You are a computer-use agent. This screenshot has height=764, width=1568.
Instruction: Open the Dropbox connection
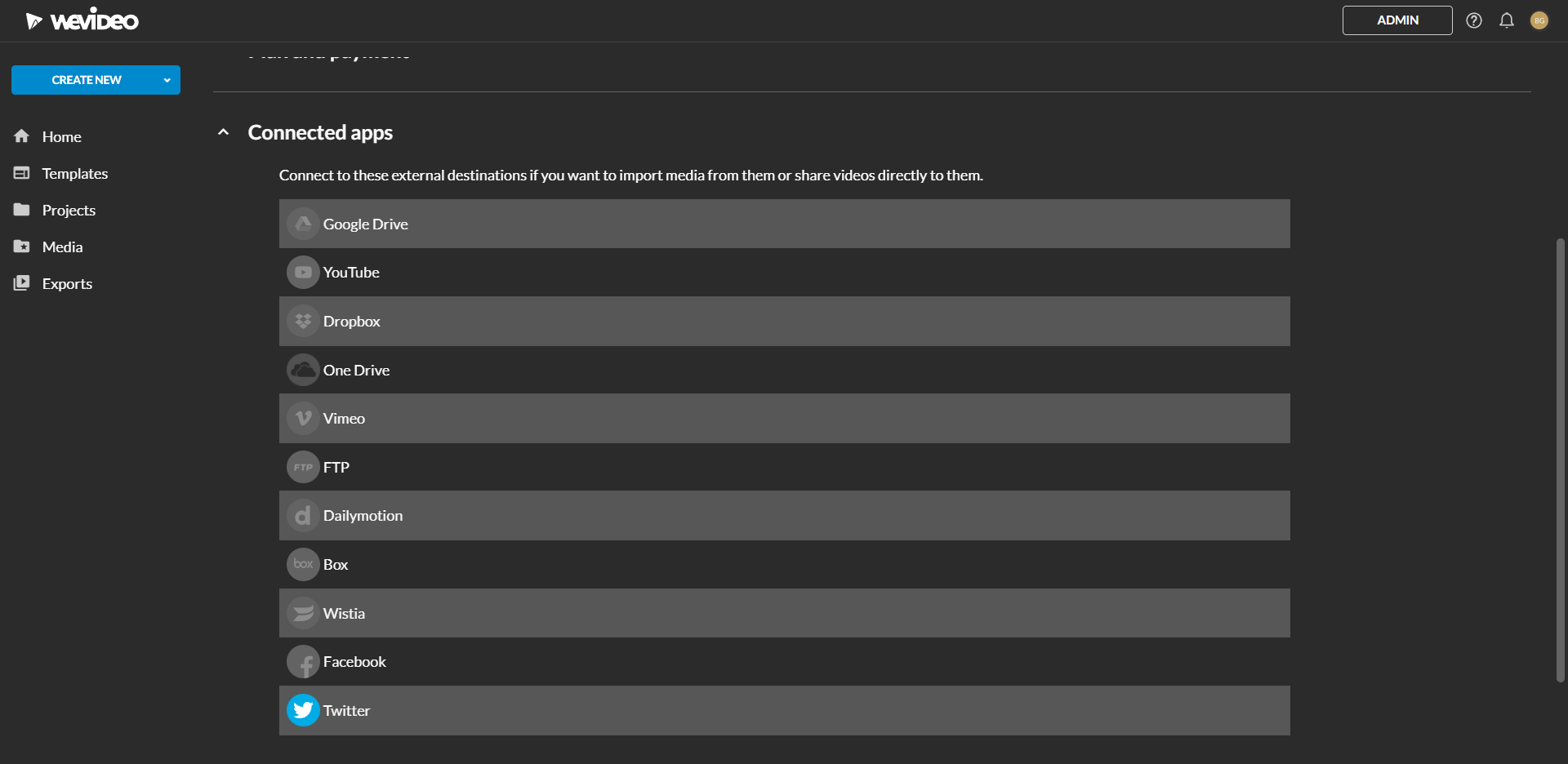303,321
